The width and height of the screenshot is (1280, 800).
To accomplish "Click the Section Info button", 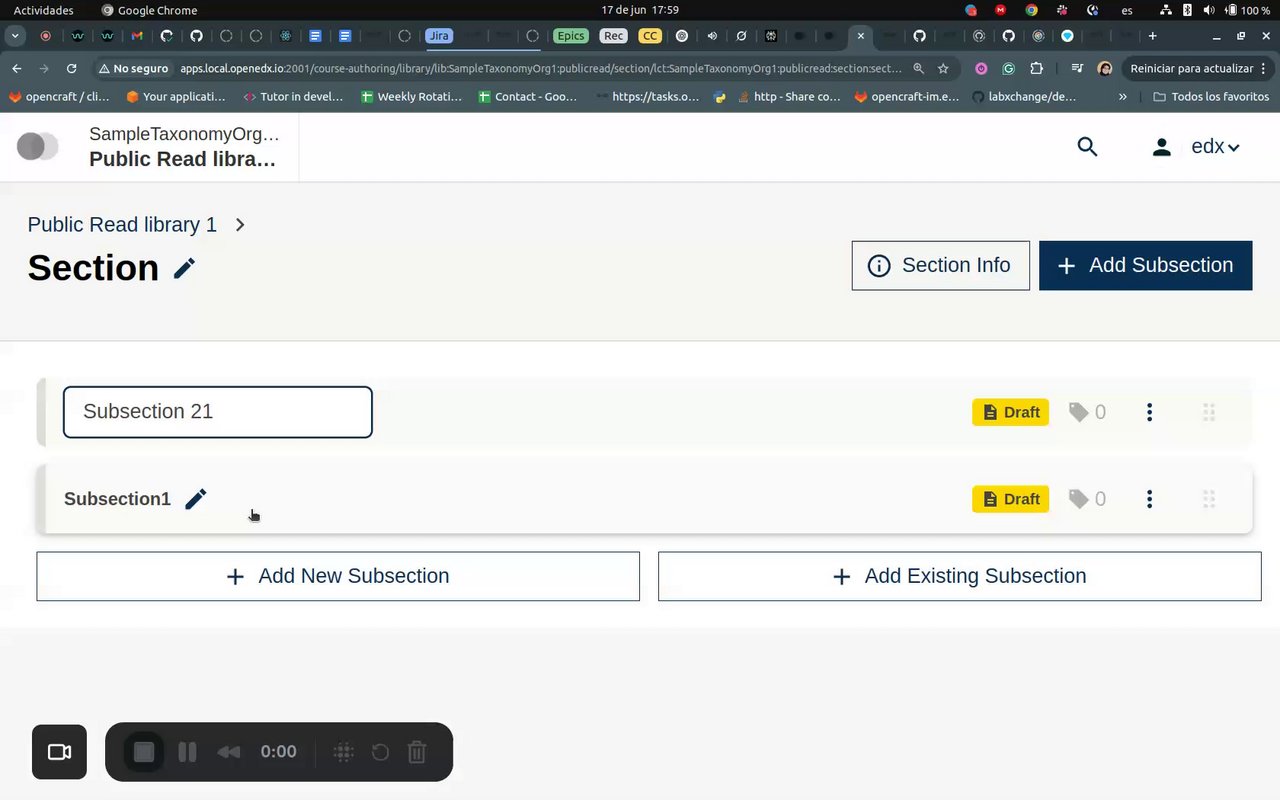I will point(940,265).
